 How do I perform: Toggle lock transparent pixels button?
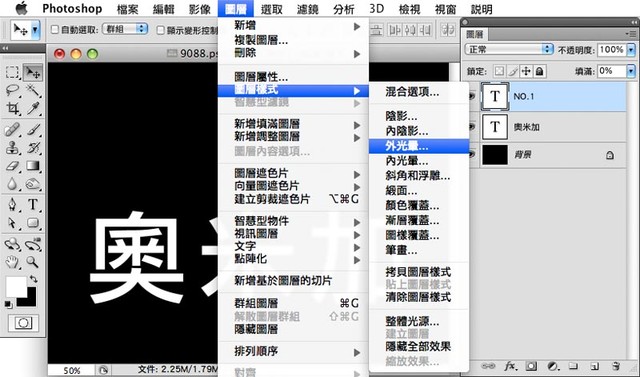tap(499, 71)
